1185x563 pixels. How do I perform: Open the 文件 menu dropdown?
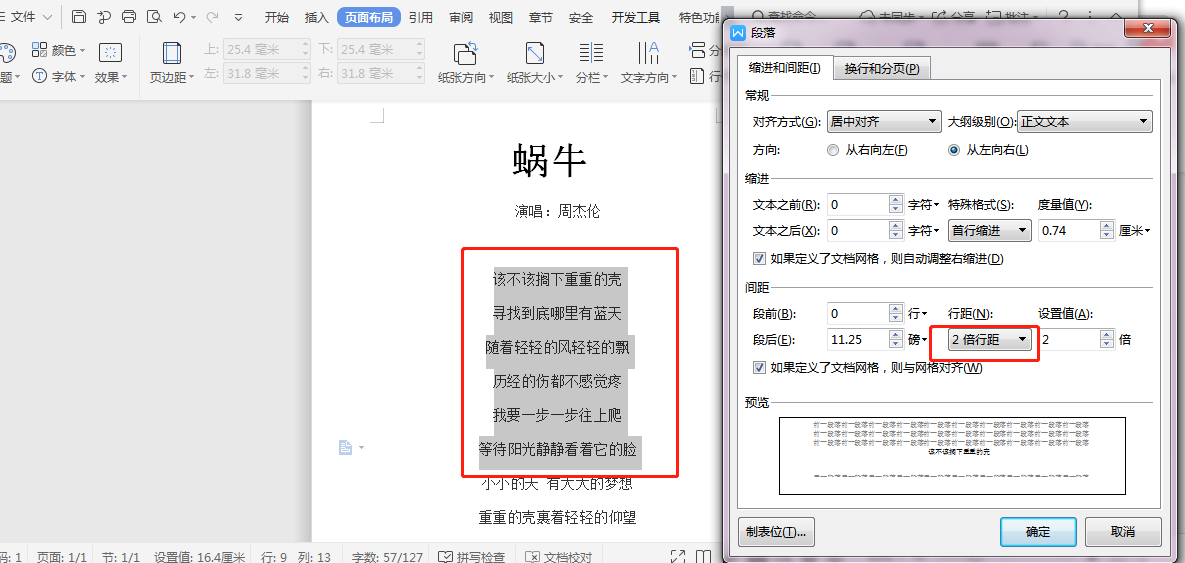click(31, 17)
